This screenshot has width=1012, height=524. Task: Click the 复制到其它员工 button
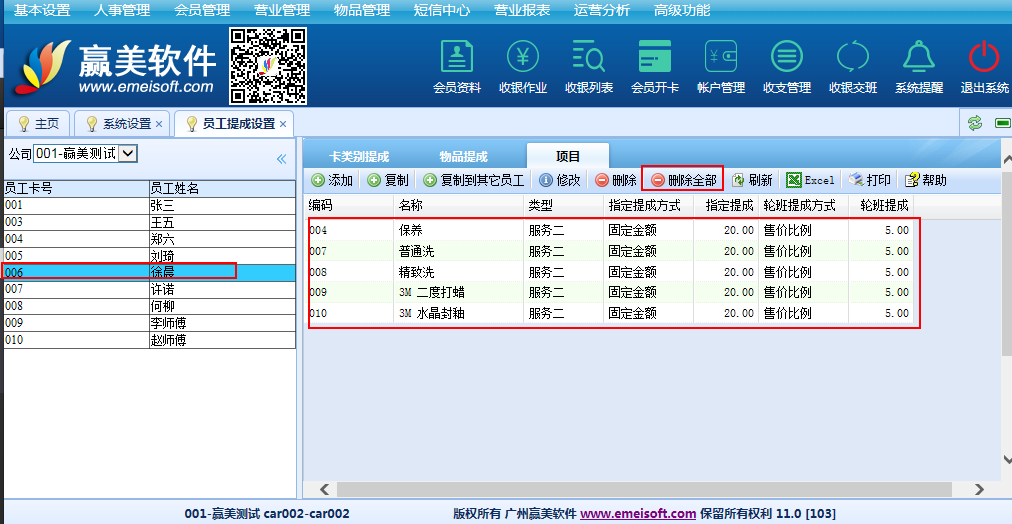474,180
